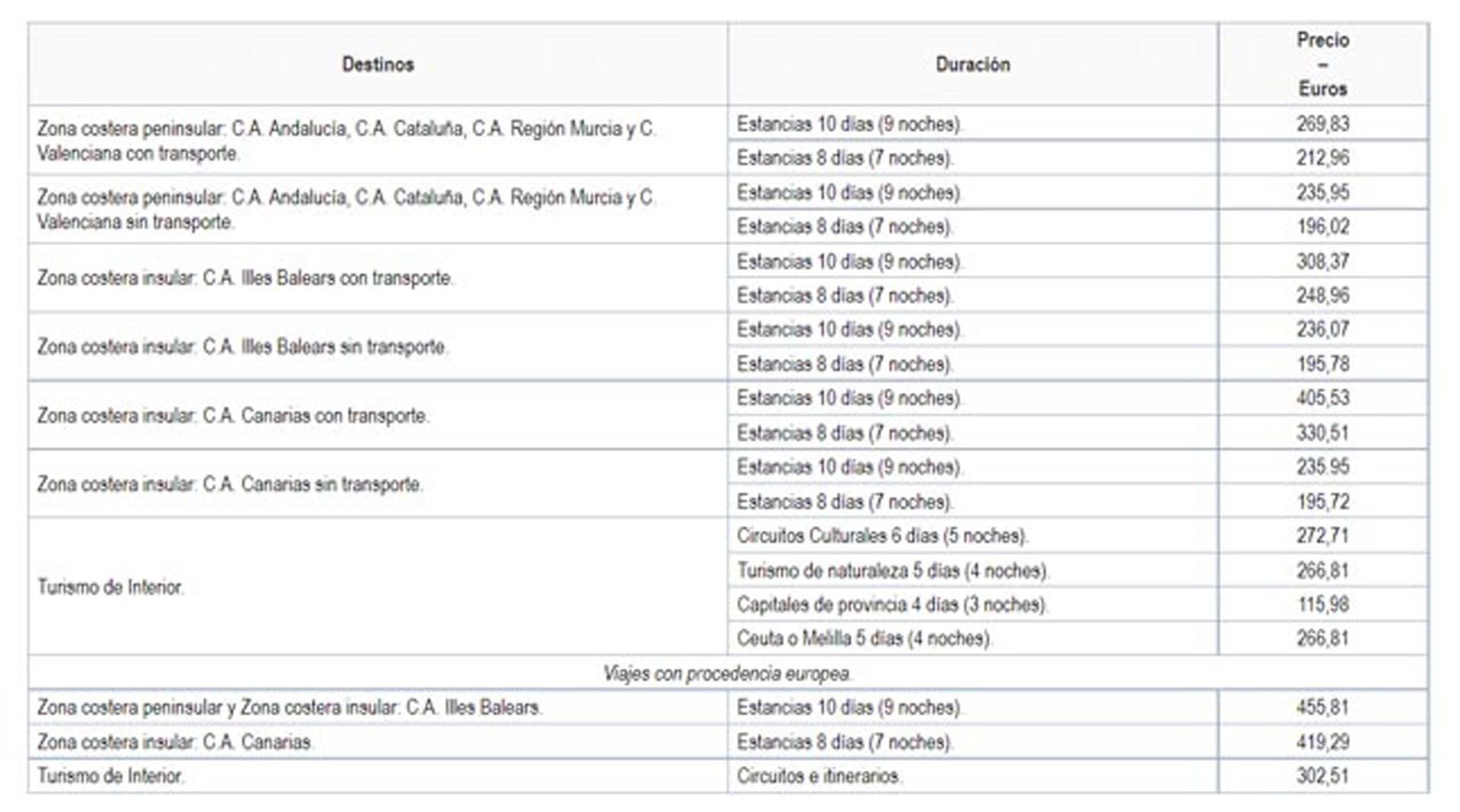Click the Circuitos e itinerarios cell
Image resolution: width=1460 pixels, height=812 pixels.
click(x=973, y=776)
